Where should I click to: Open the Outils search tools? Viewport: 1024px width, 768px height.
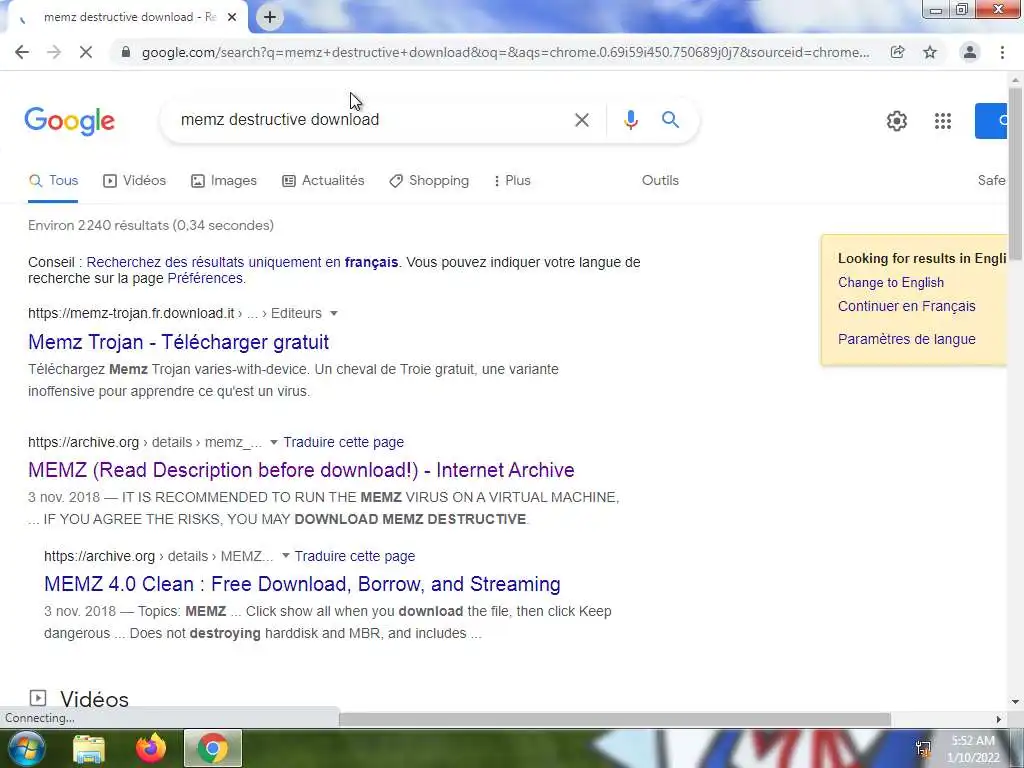(x=660, y=181)
